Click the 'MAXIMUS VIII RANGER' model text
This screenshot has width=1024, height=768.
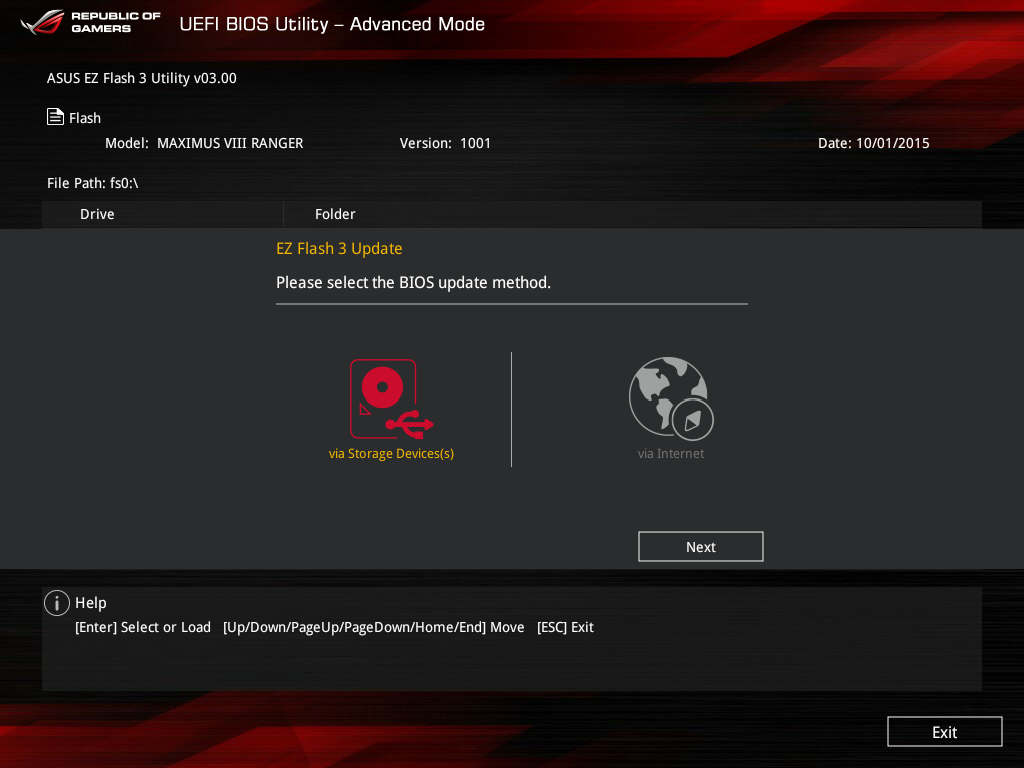(x=230, y=143)
